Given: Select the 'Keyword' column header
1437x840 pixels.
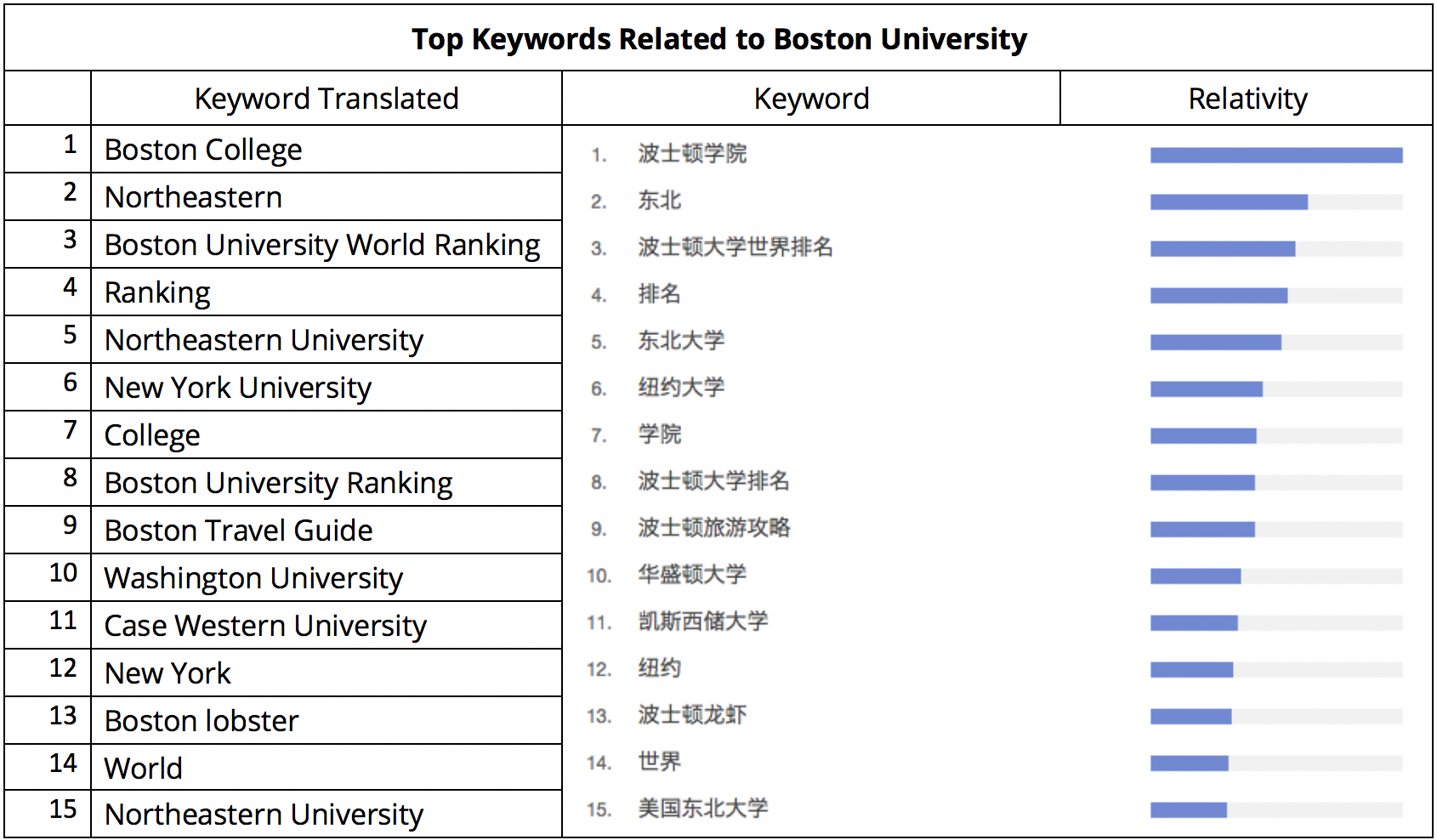Looking at the screenshot, I should tap(811, 99).
